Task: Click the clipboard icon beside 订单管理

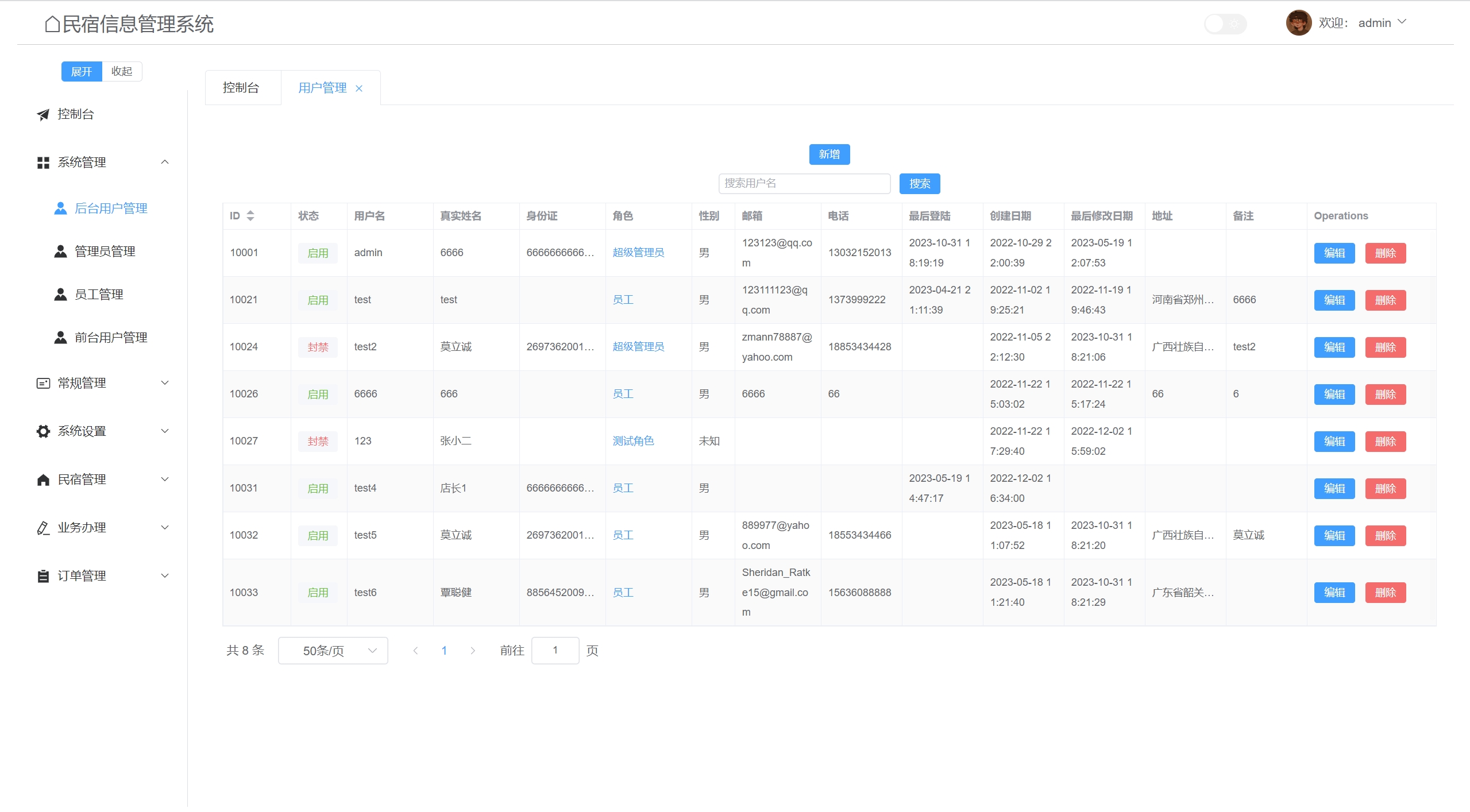Action: point(43,576)
